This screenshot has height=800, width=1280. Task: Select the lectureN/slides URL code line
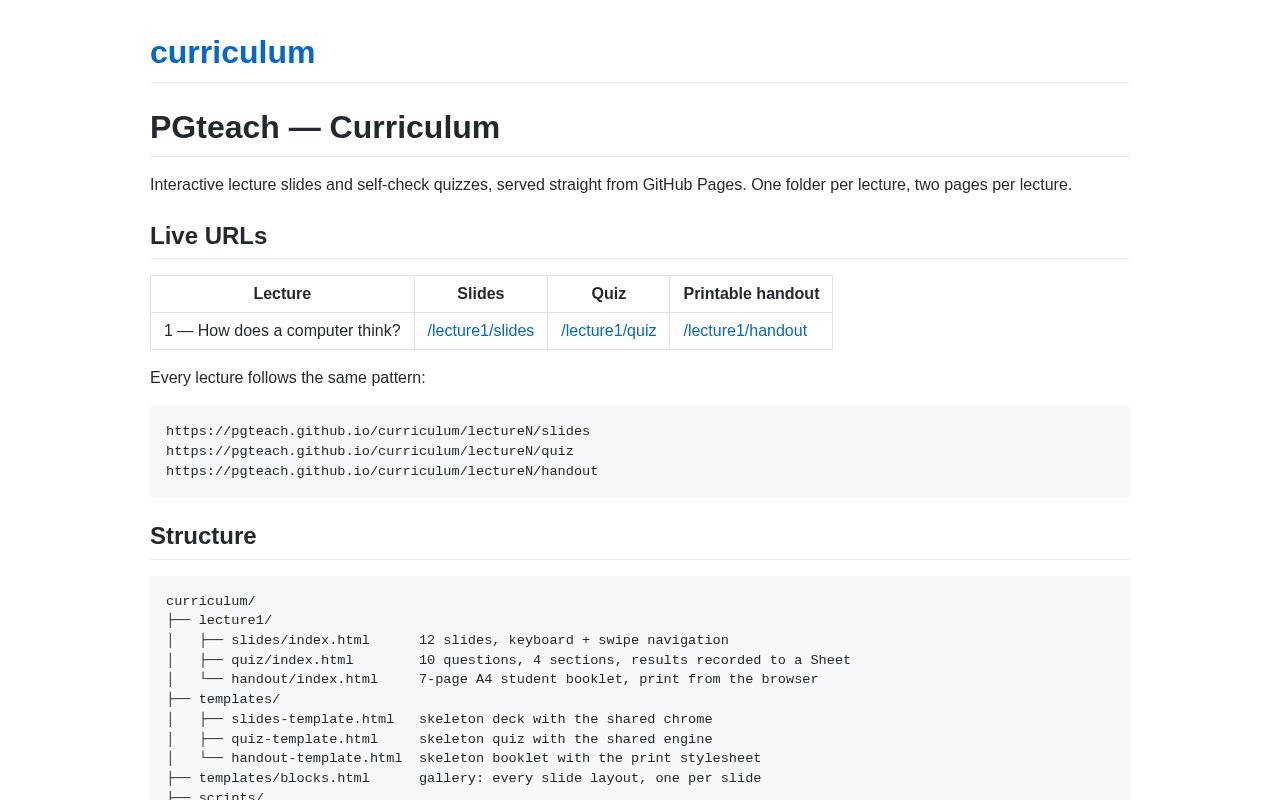click(x=378, y=432)
